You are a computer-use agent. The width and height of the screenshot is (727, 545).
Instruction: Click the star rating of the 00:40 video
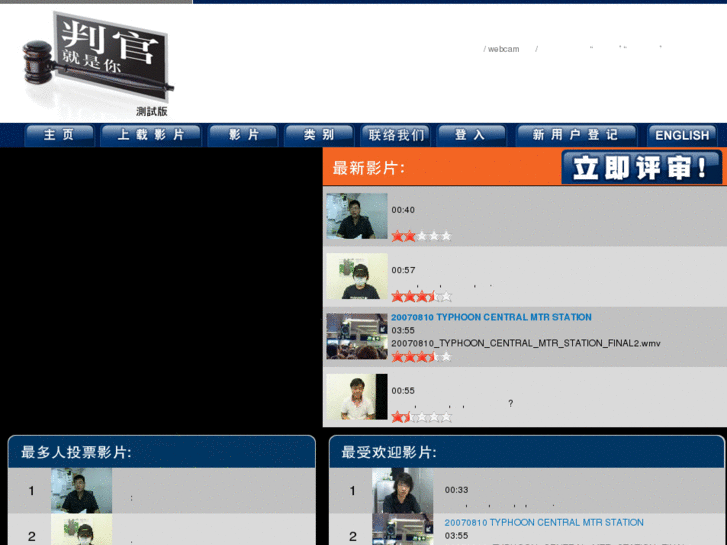(421, 236)
